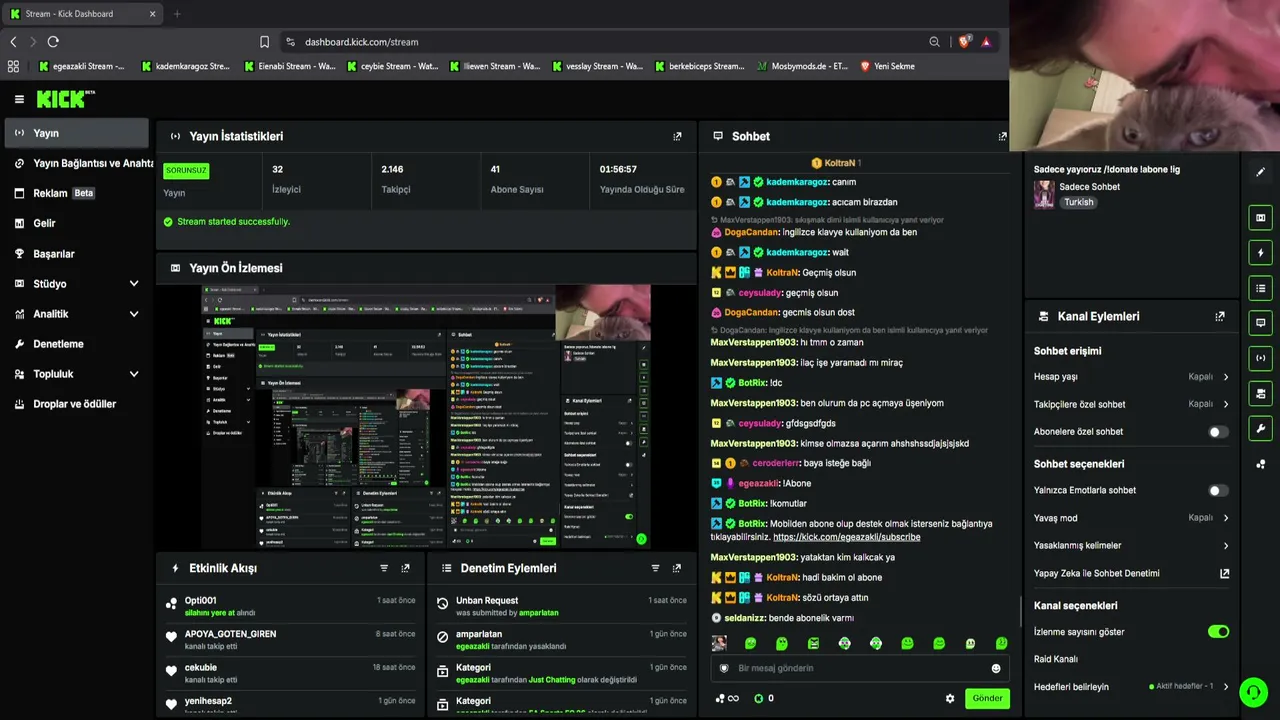Screen dimensions: 1280x720
Task: Pop out the Denetim Eylemleri panel
Action: click(677, 568)
